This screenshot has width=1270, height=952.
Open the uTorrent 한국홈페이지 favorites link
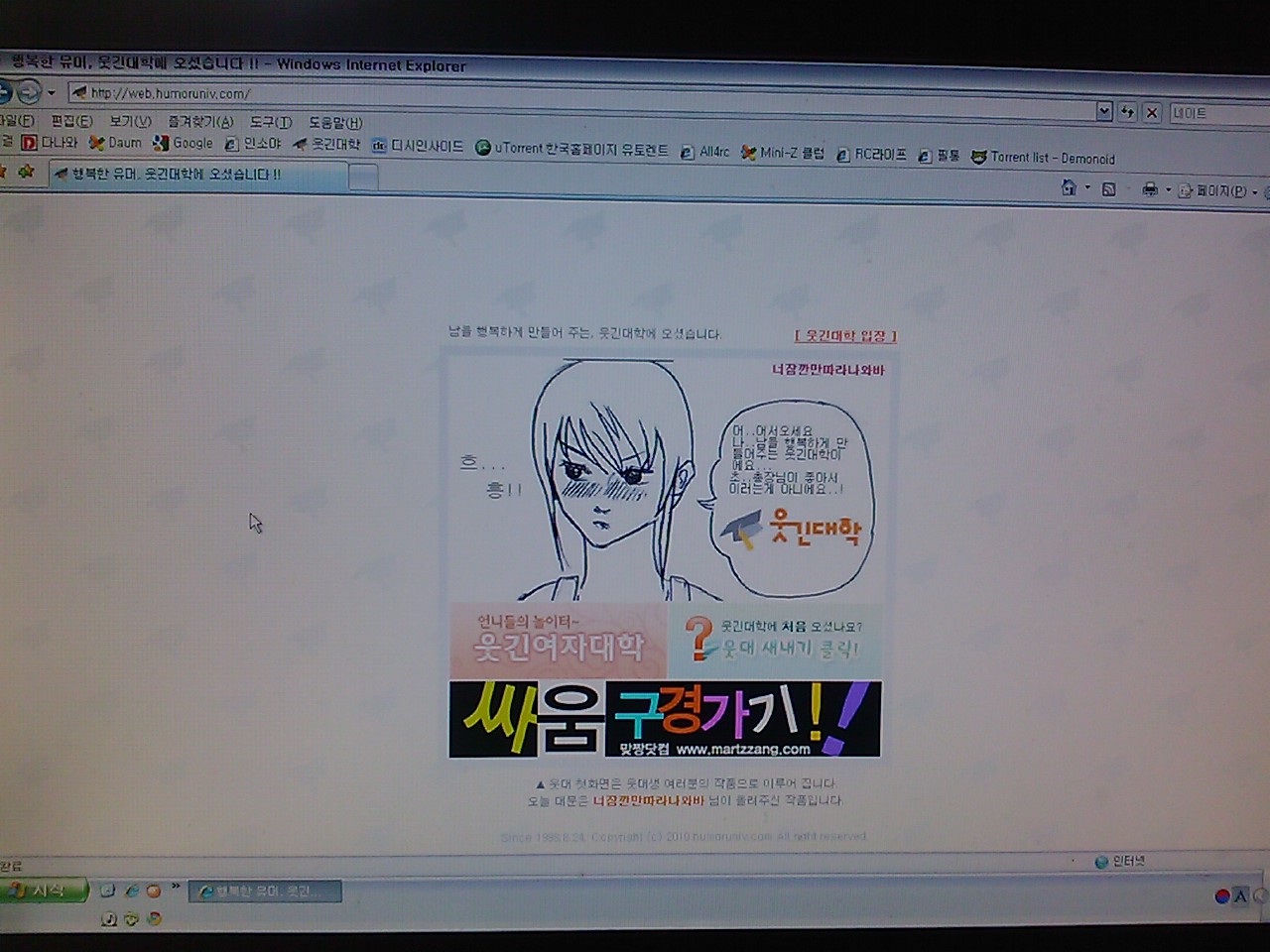point(571,149)
